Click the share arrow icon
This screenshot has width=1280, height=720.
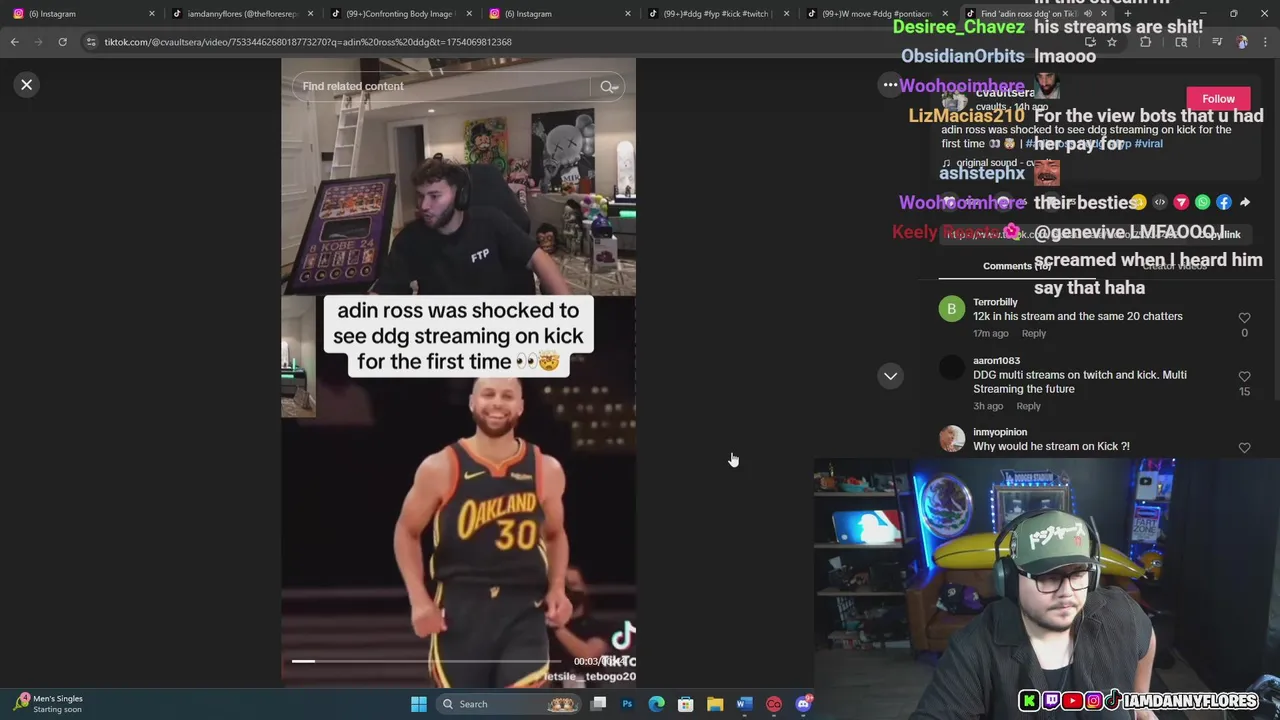[1245, 203]
